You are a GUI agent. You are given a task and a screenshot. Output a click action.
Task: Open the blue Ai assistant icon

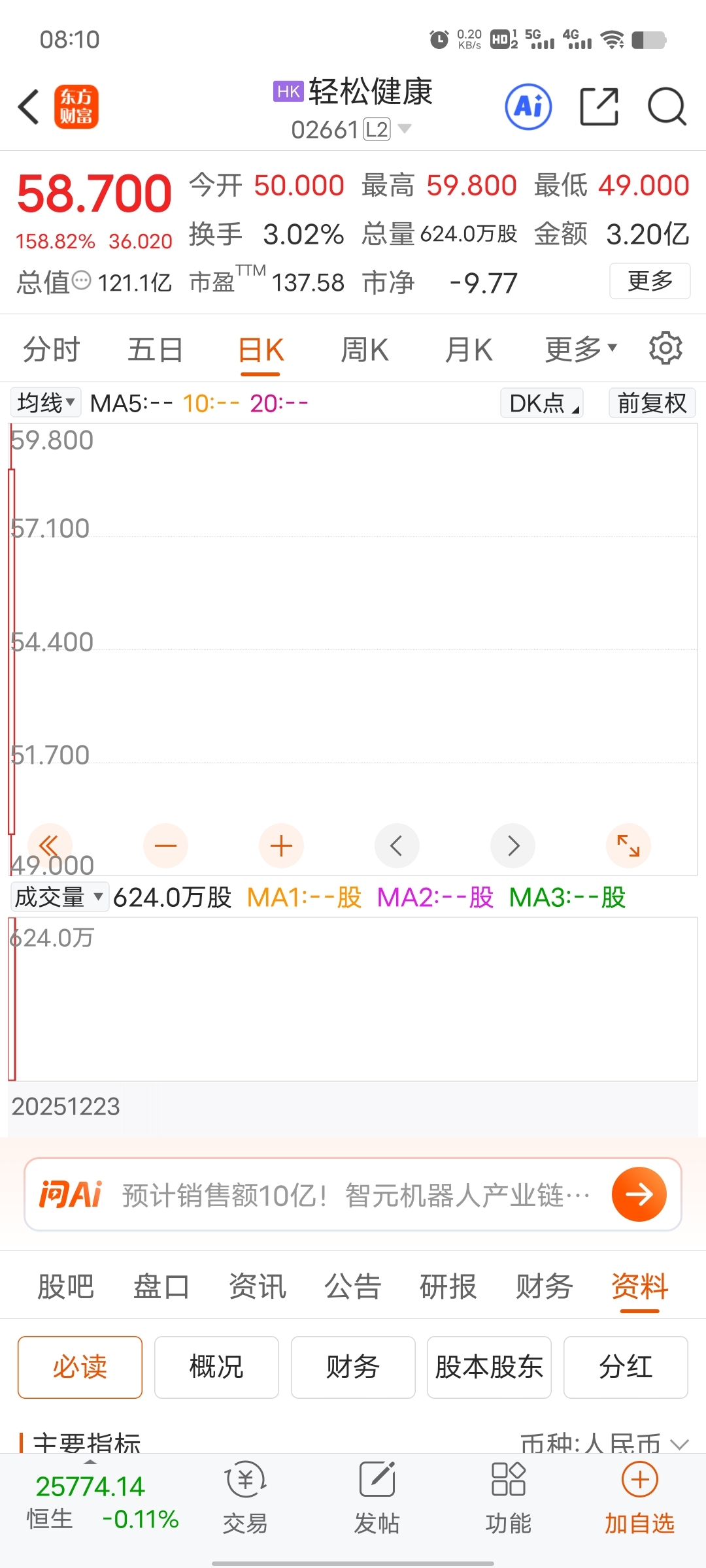pos(528,106)
